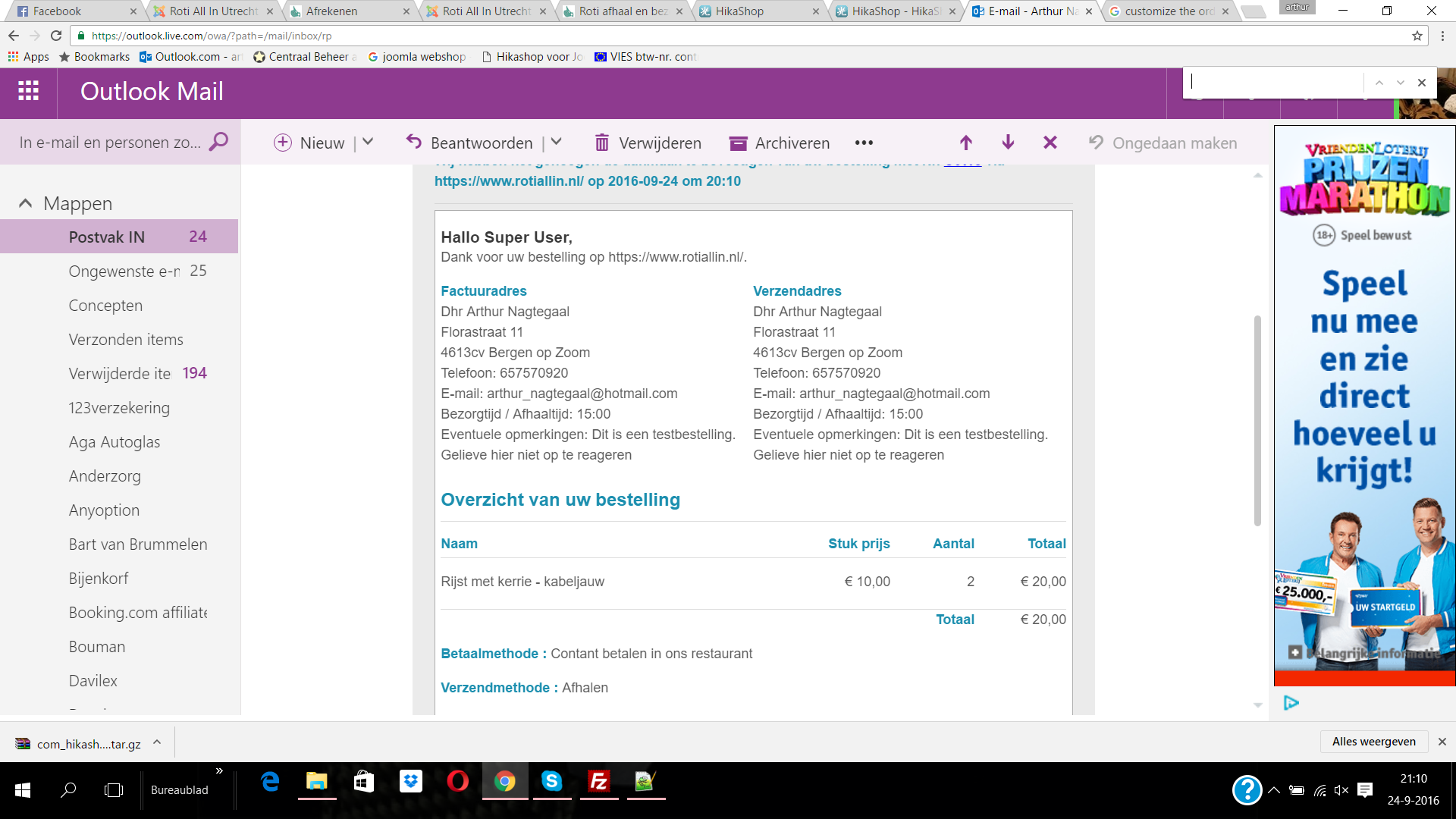The image size is (1456, 819).
Task: Click the Verwijderen trash icon
Action: point(602,143)
